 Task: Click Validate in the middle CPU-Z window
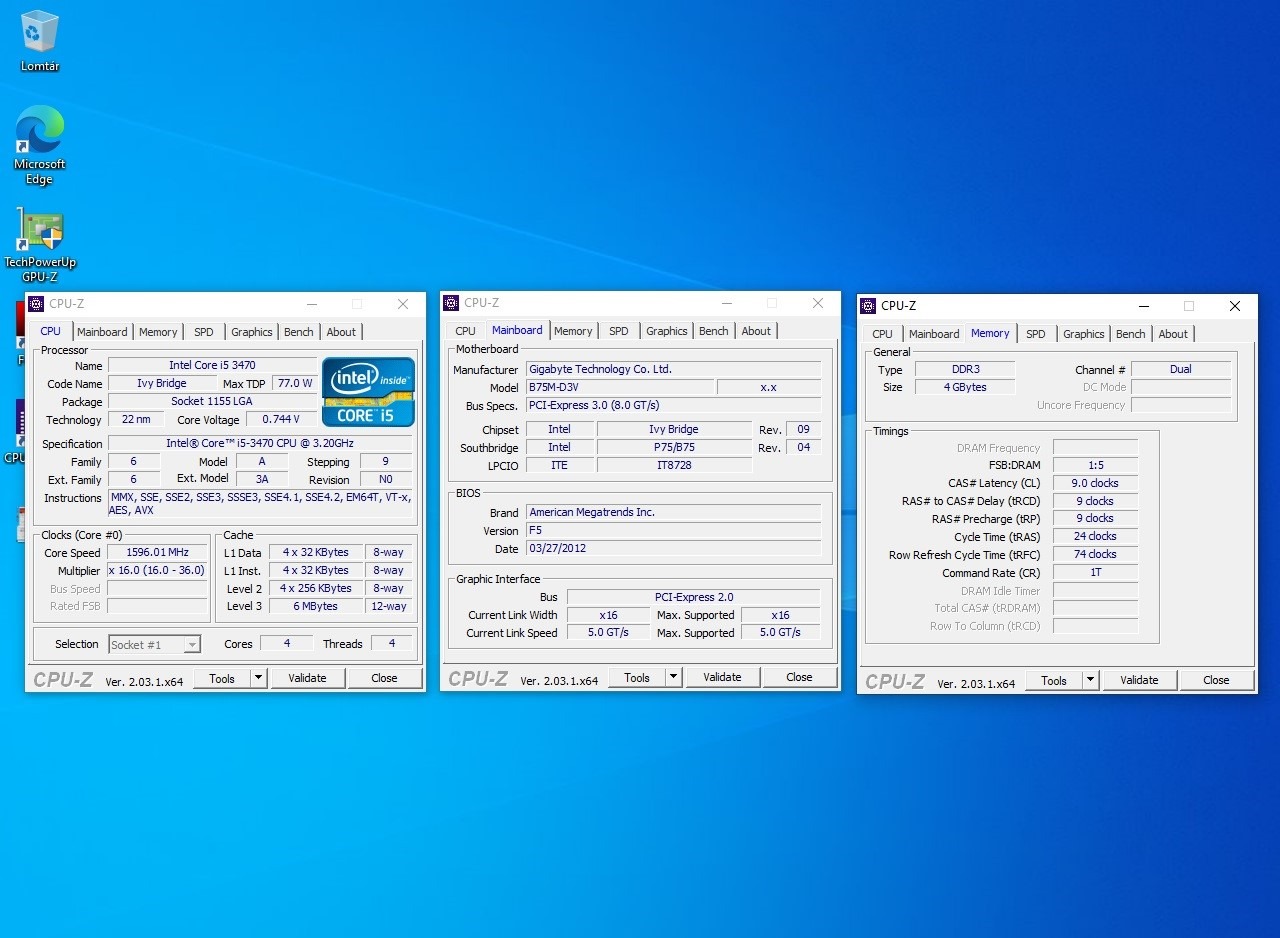pos(722,677)
